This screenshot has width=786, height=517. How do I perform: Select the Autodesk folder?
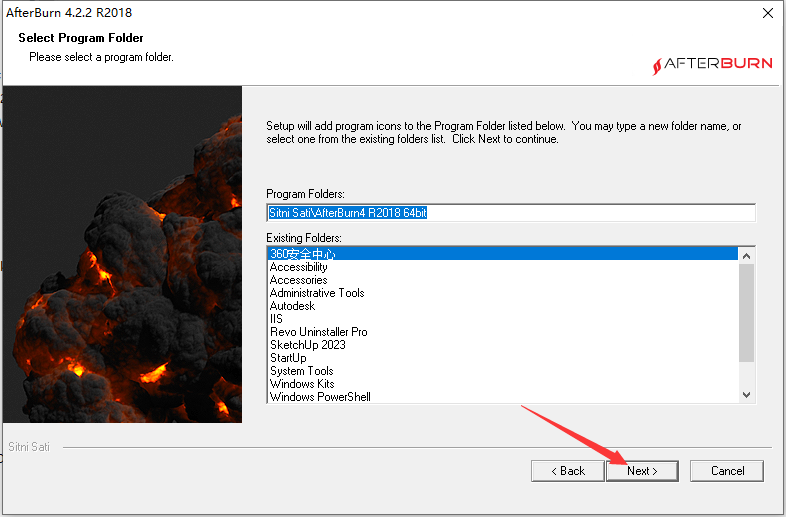click(x=503, y=306)
